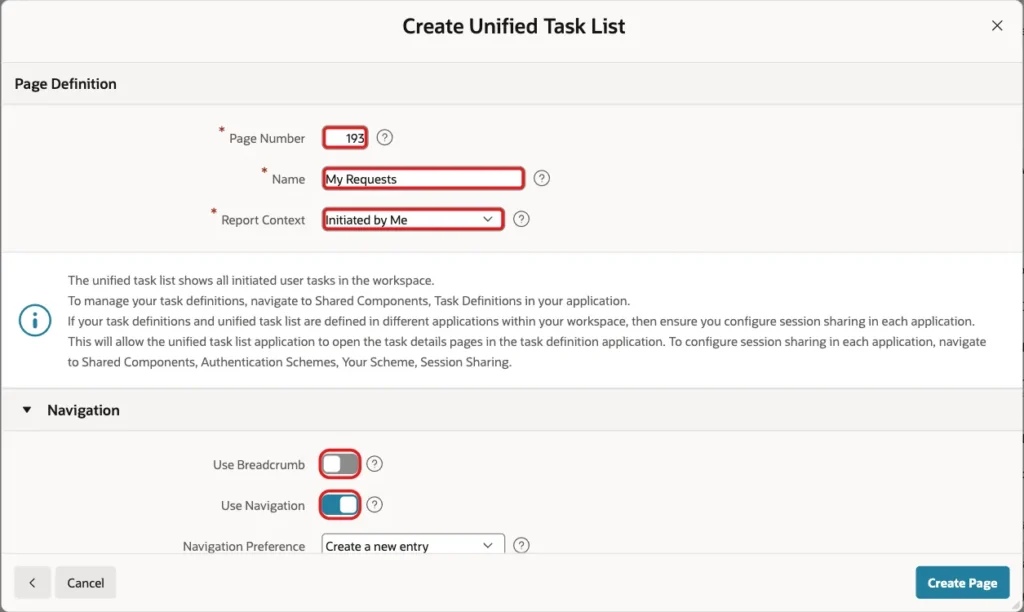Click the Create Unified Task List title
1024x612 pixels.
[513, 26]
